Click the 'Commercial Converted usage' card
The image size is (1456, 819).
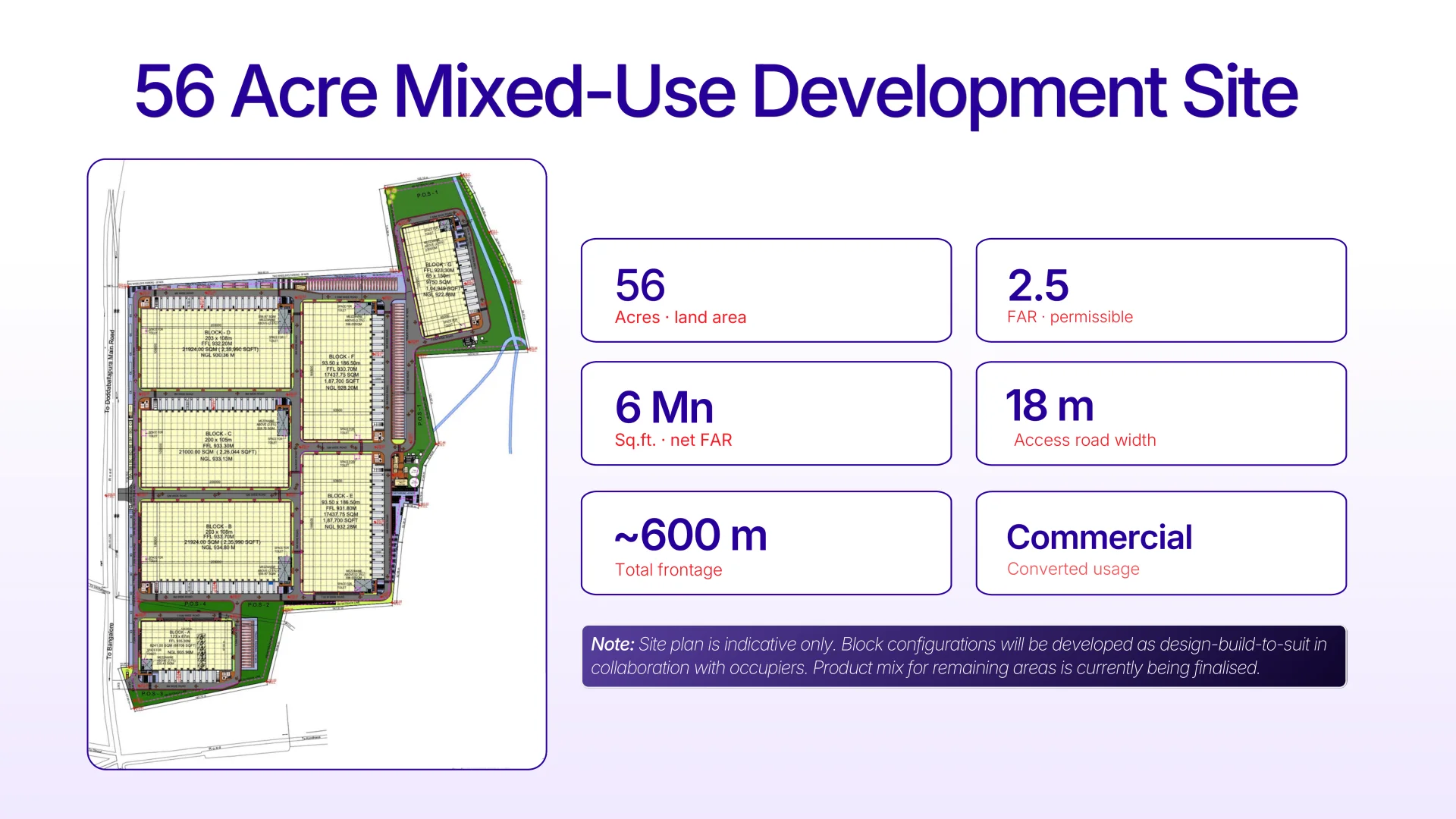click(1161, 543)
